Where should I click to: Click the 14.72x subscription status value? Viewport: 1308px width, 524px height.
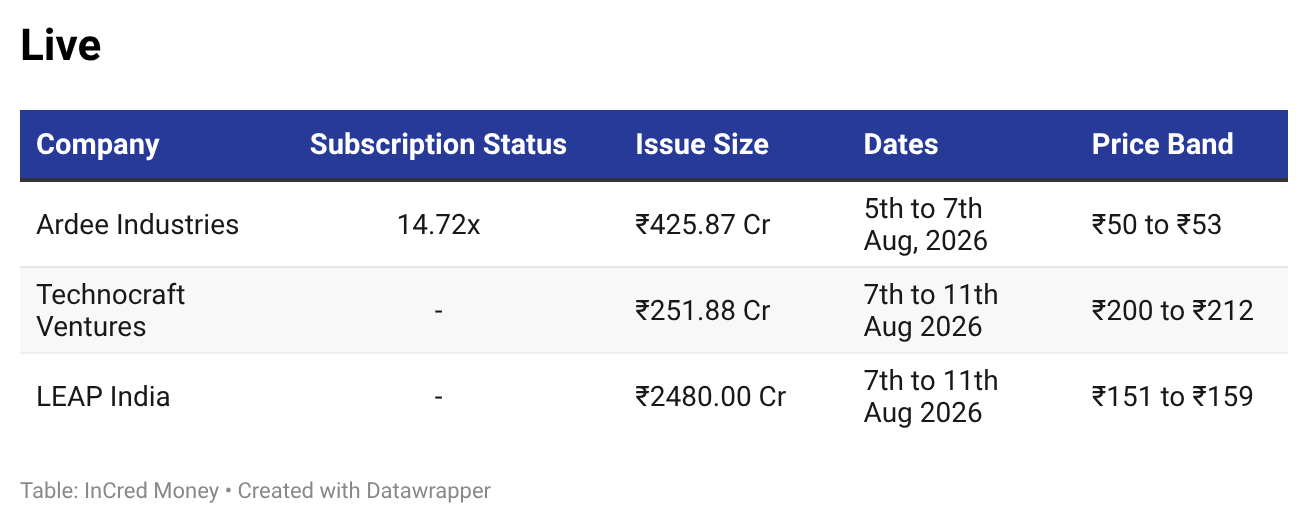[x=438, y=224]
